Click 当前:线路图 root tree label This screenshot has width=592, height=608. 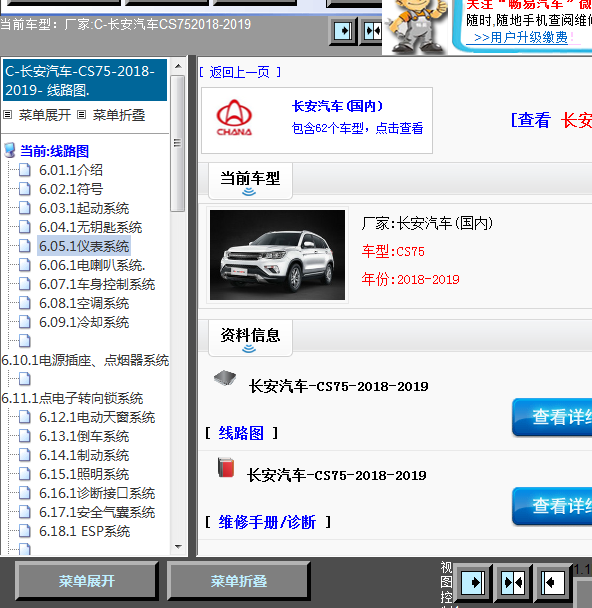[54, 151]
